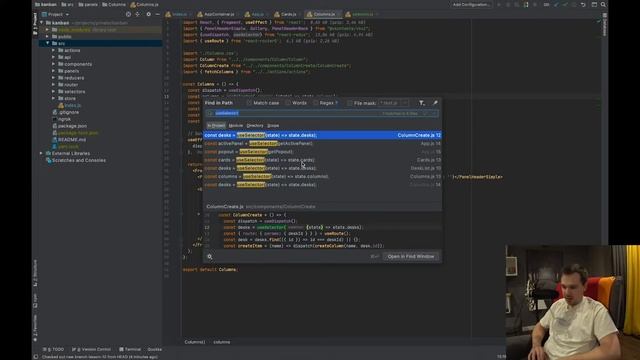This screenshot has height=360, width=640.
Task: Collapse the kanban root folder
Action: (42, 23)
